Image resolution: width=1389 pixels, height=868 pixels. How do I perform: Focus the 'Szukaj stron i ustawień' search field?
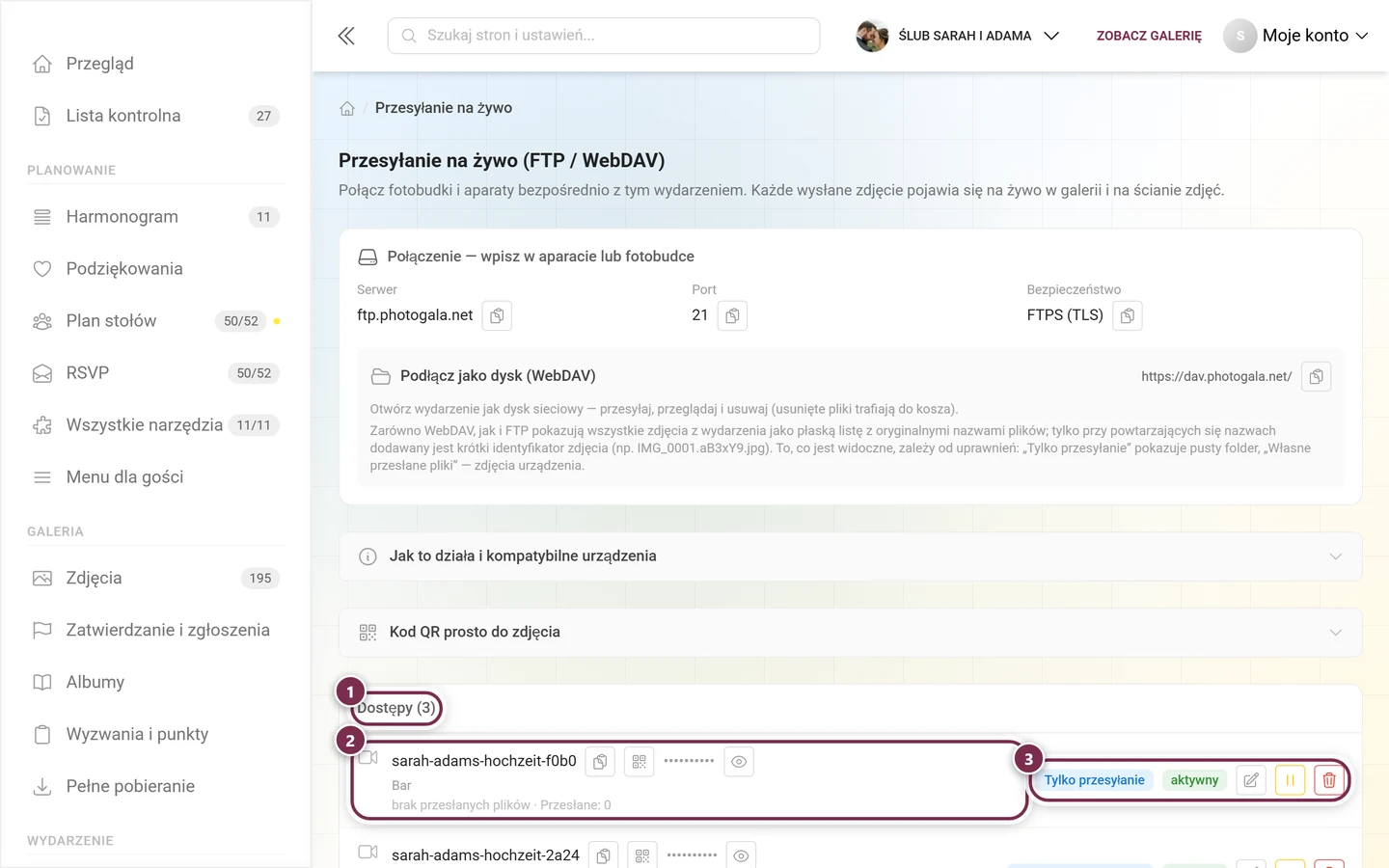604,36
